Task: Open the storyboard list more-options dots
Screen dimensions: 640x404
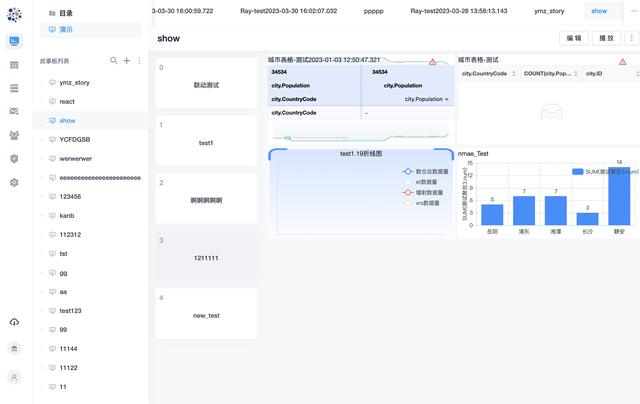Action: tap(139, 61)
